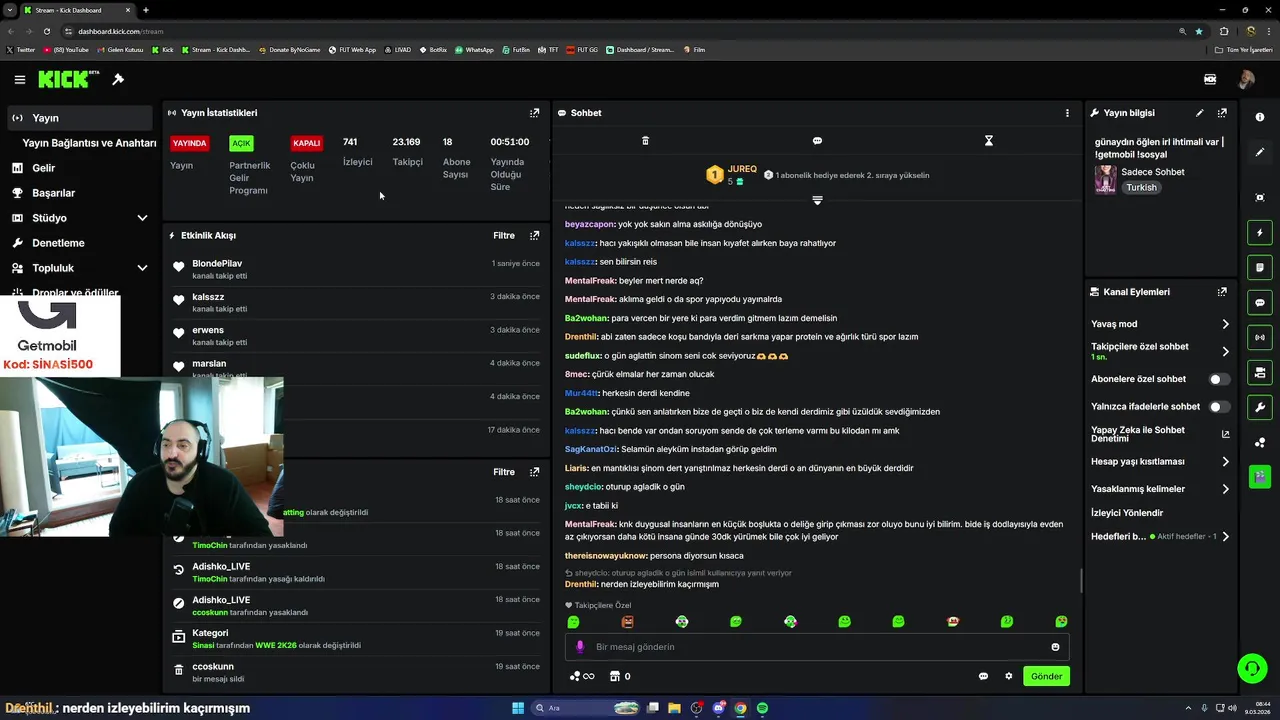Image resolution: width=1280 pixels, height=720 pixels.
Task: Click the trash icon in chat toolbar
Action: (x=645, y=141)
